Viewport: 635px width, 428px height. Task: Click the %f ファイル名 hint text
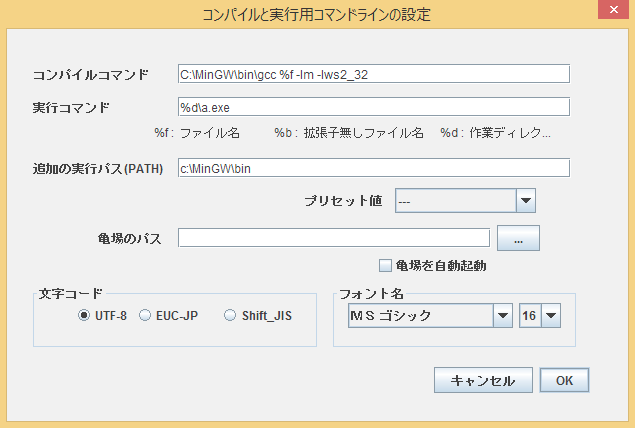(197, 132)
